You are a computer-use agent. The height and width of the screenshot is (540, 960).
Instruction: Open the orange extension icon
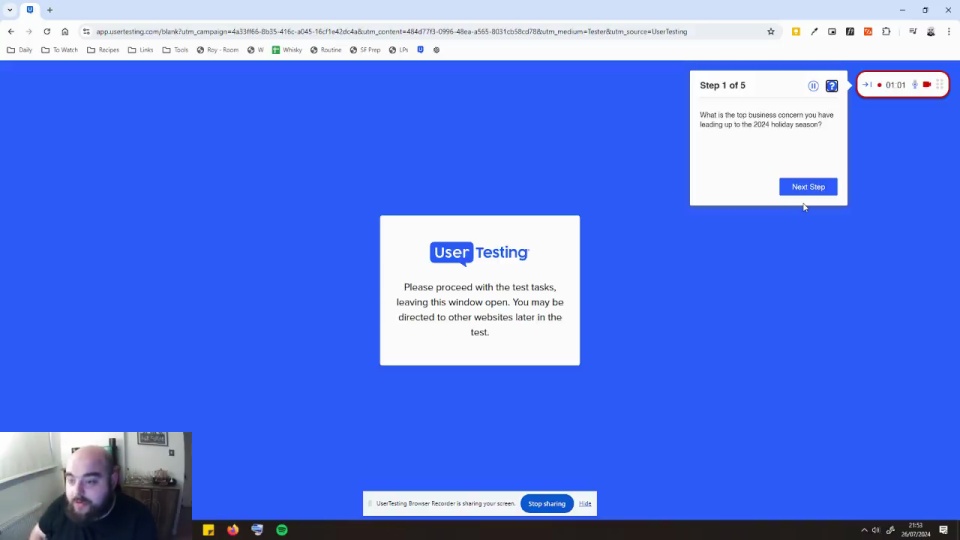[x=868, y=32]
